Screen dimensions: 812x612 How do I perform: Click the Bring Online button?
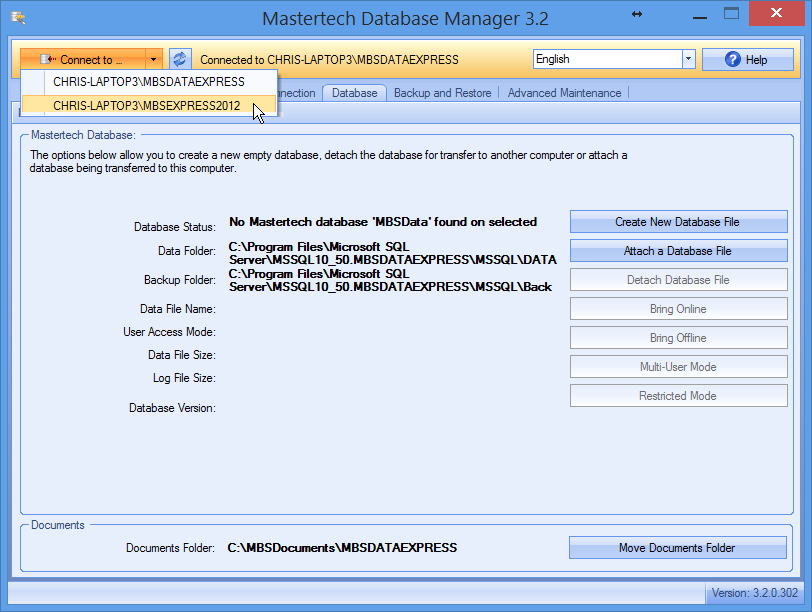(678, 309)
